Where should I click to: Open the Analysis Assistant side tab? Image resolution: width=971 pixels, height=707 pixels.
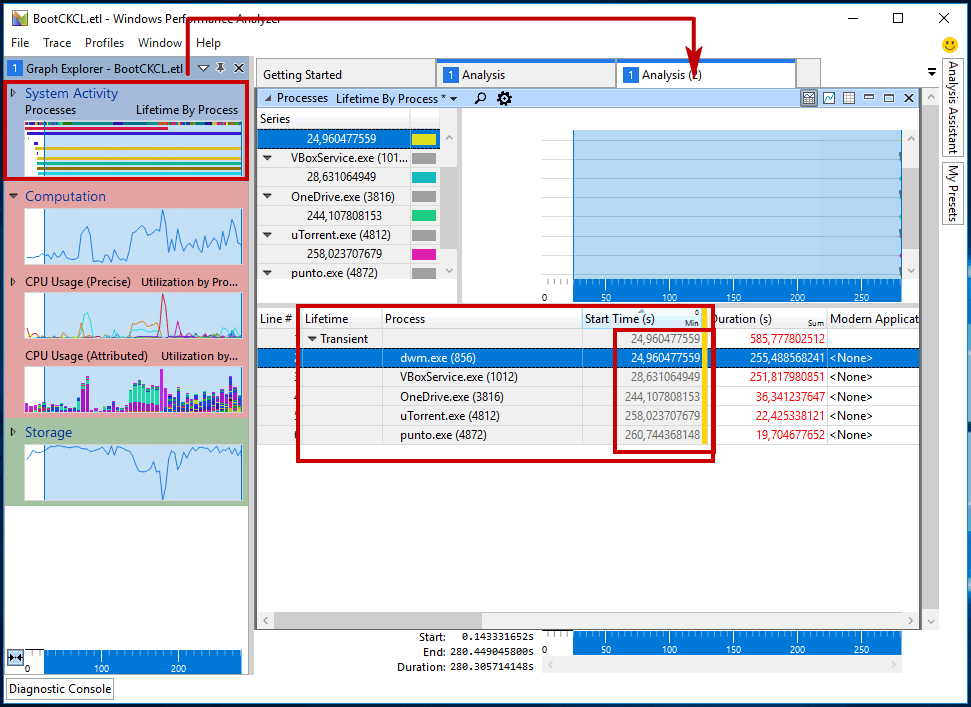tap(952, 108)
